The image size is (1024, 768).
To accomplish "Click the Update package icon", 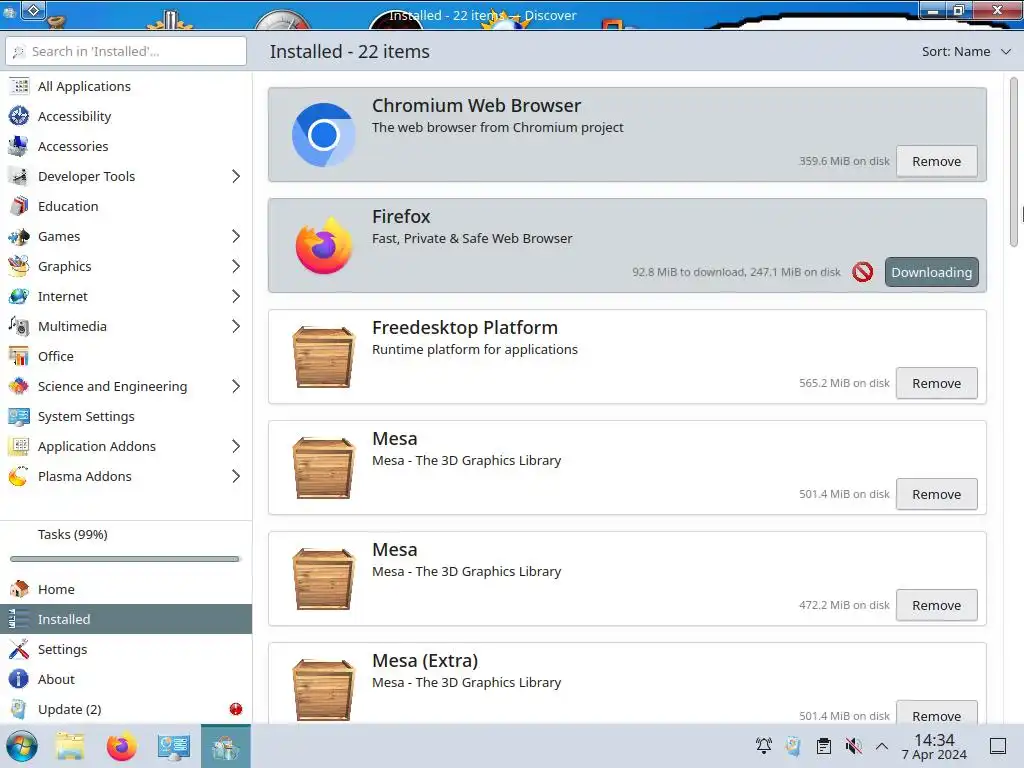I will [19, 709].
